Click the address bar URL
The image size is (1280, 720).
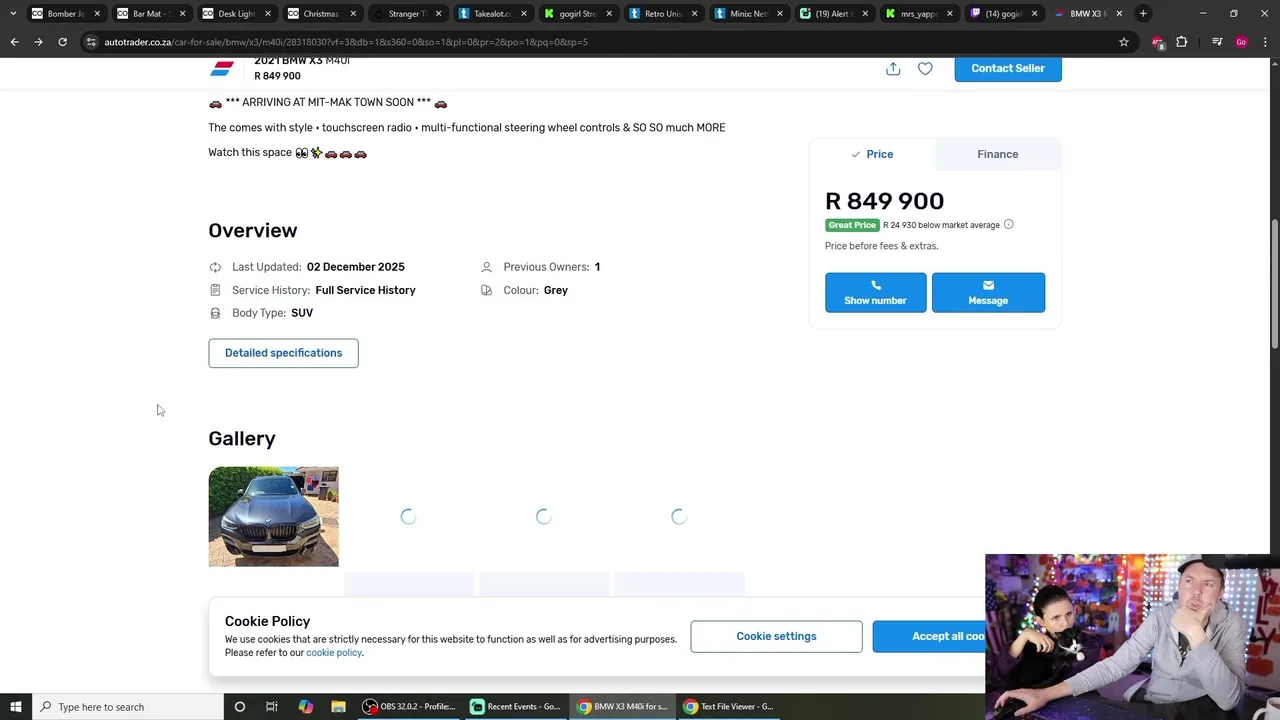(346, 42)
